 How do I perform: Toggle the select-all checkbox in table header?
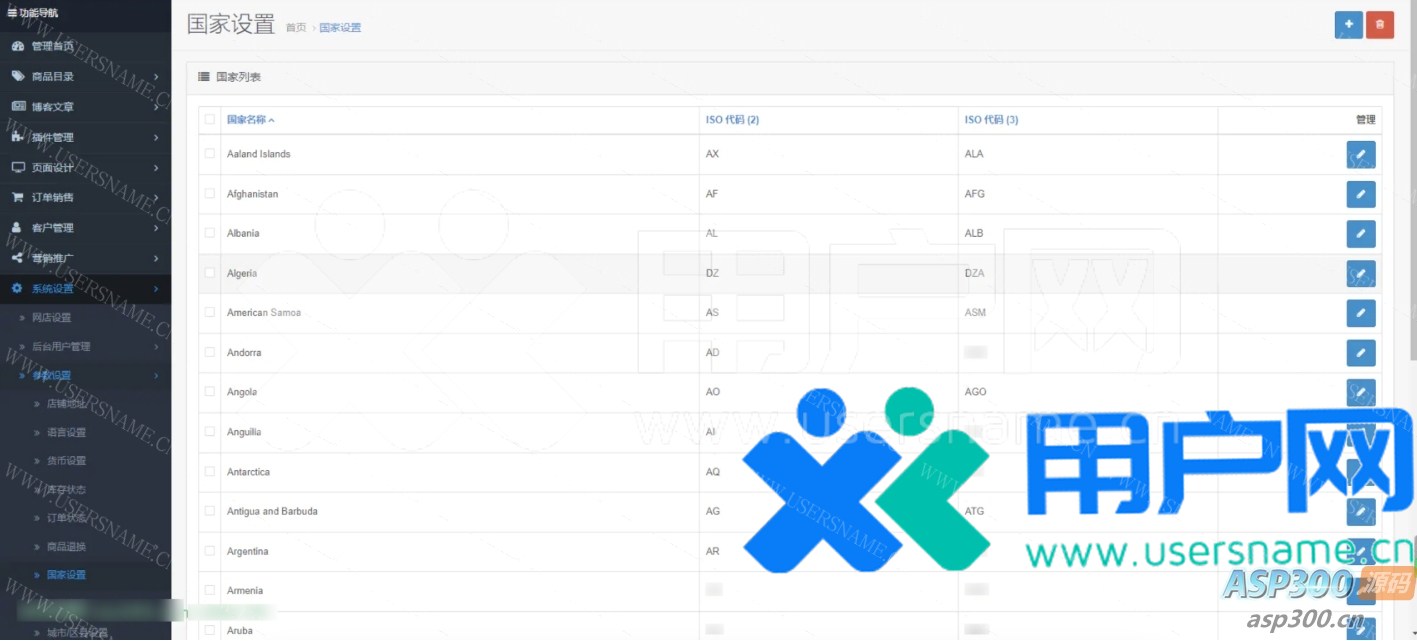pos(209,120)
